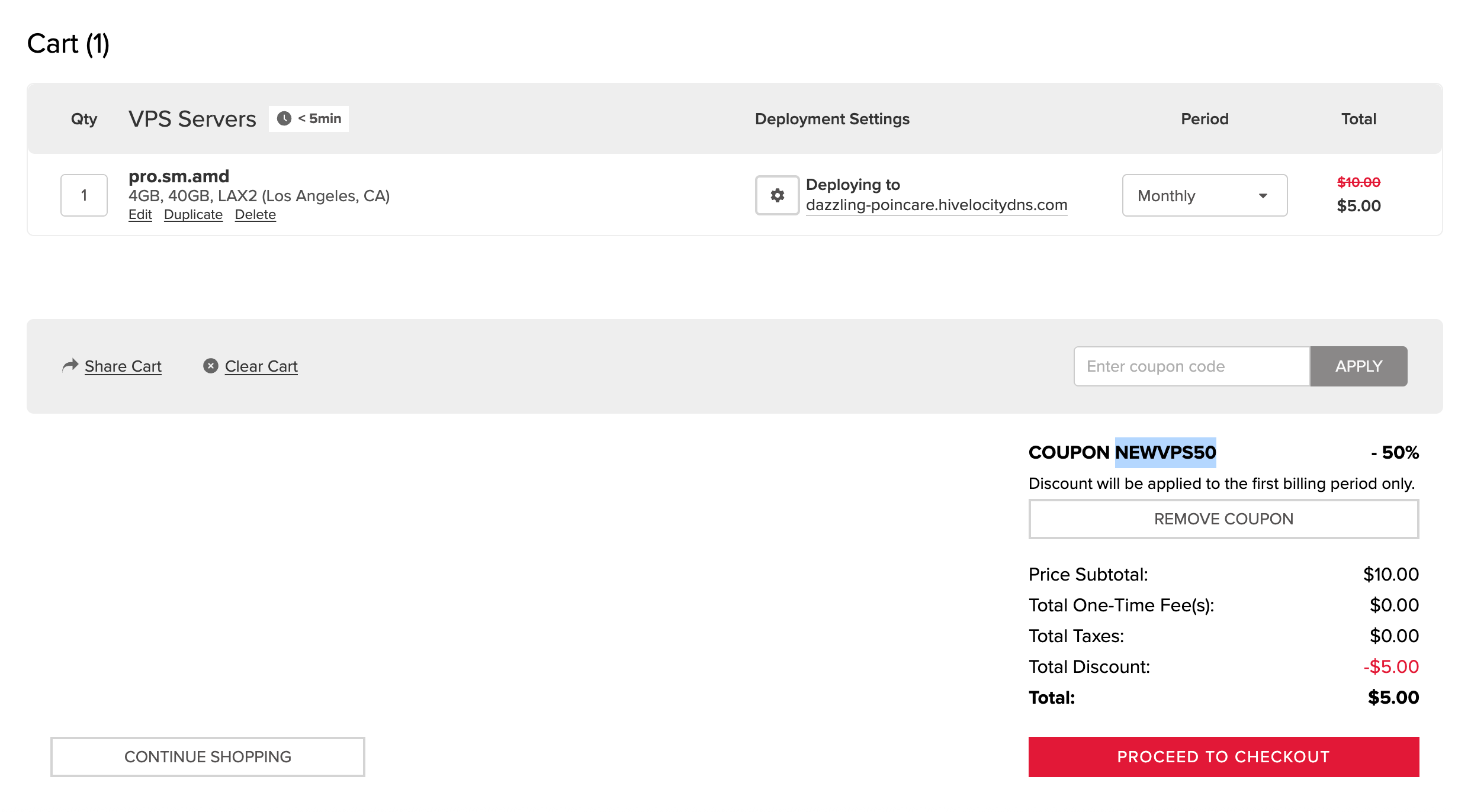Click the bold Total: $5.00 amount
This screenshot has height=812, width=1471.
pyautogui.click(x=1393, y=698)
